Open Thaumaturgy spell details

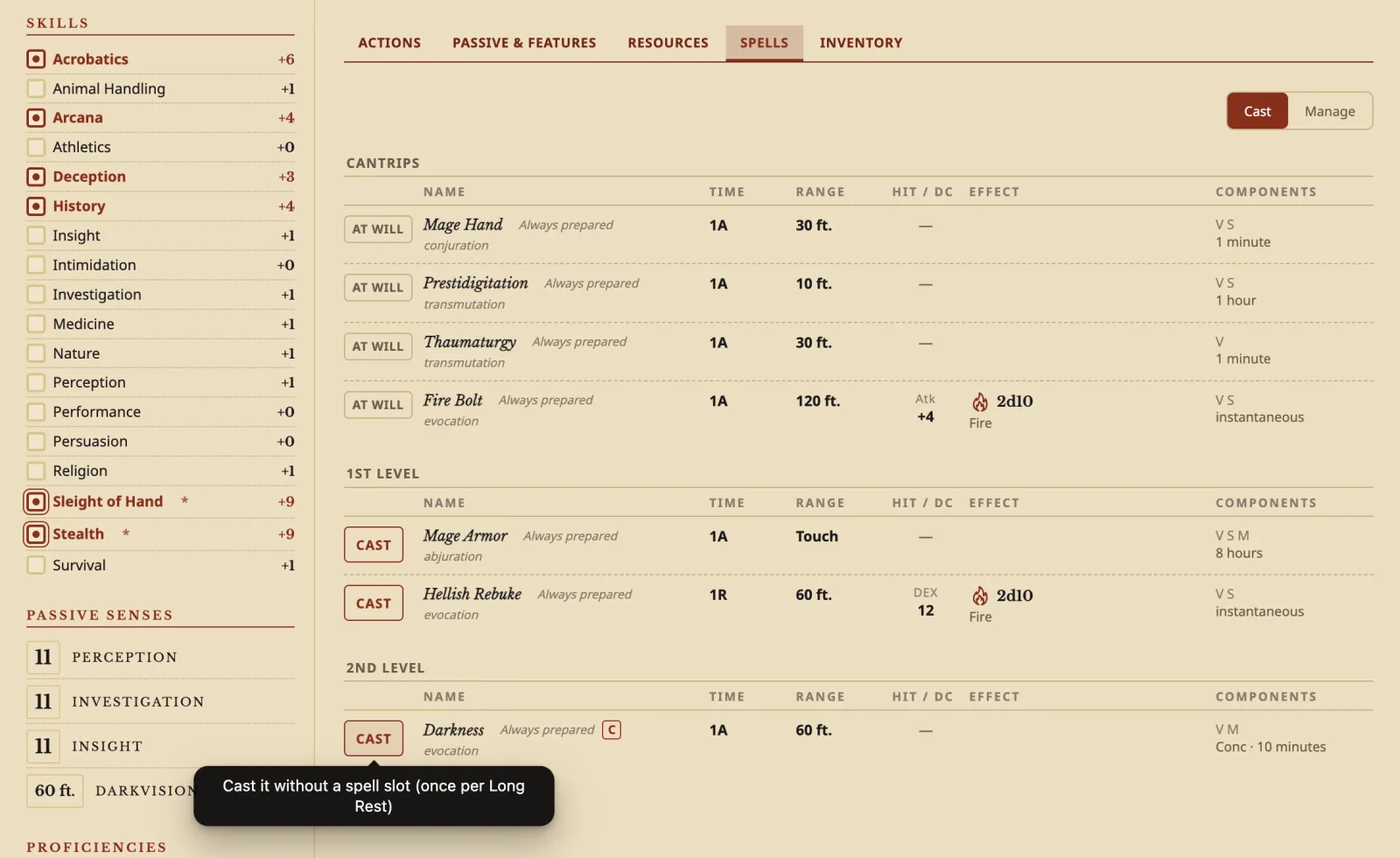tap(470, 342)
